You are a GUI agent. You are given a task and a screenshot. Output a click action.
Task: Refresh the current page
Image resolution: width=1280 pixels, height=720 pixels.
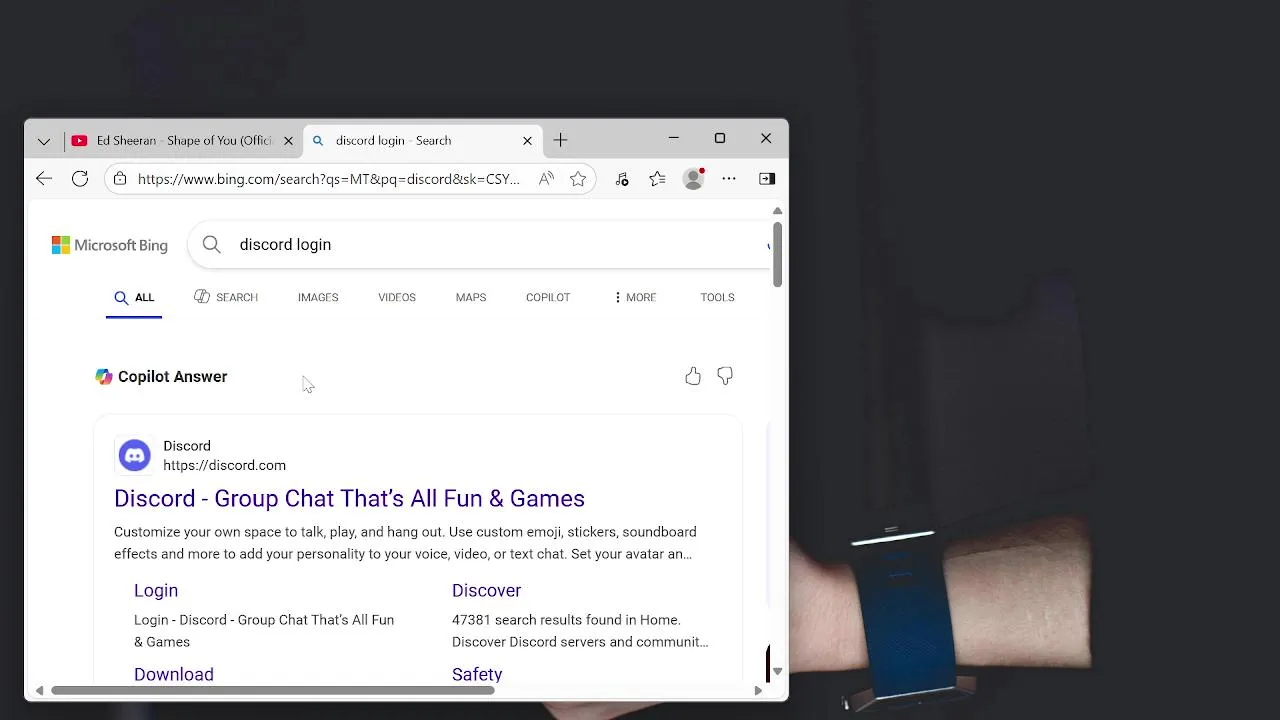click(x=80, y=179)
